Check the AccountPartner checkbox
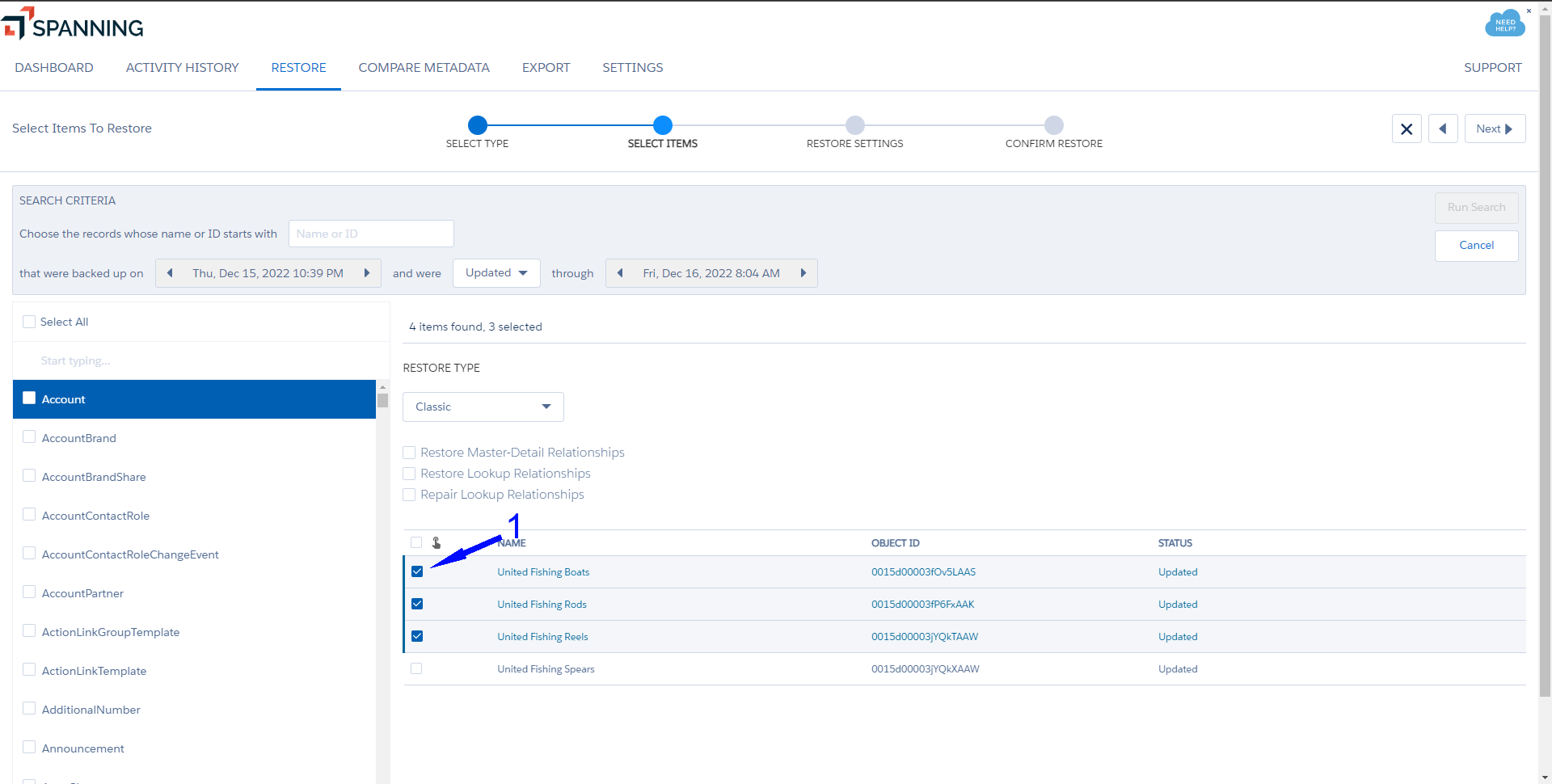Screen dimensions: 1552x784 tap(29, 592)
